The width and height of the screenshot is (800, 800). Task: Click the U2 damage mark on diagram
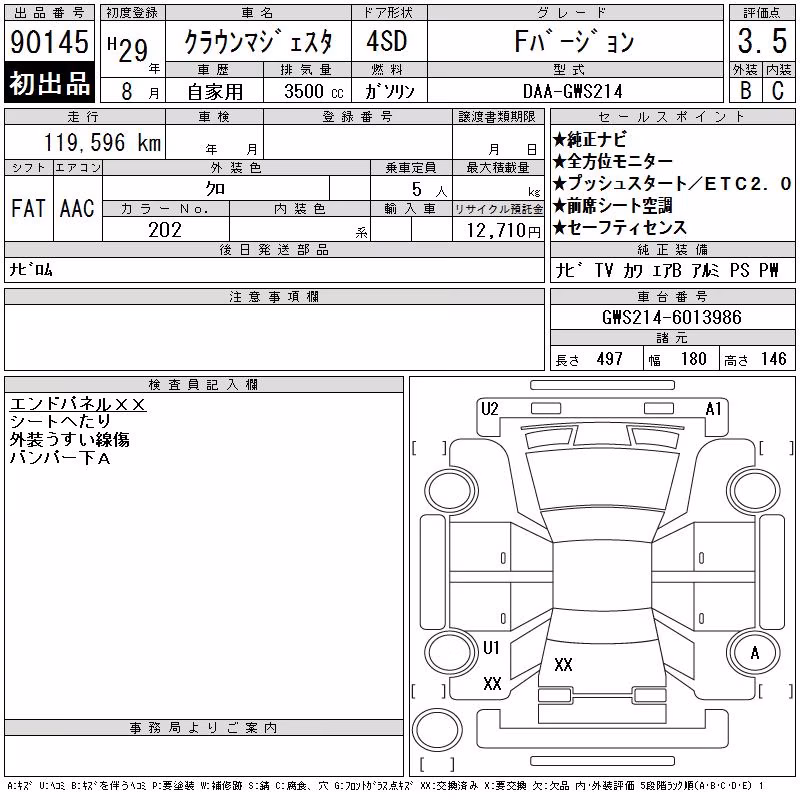[x=490, y=409]
